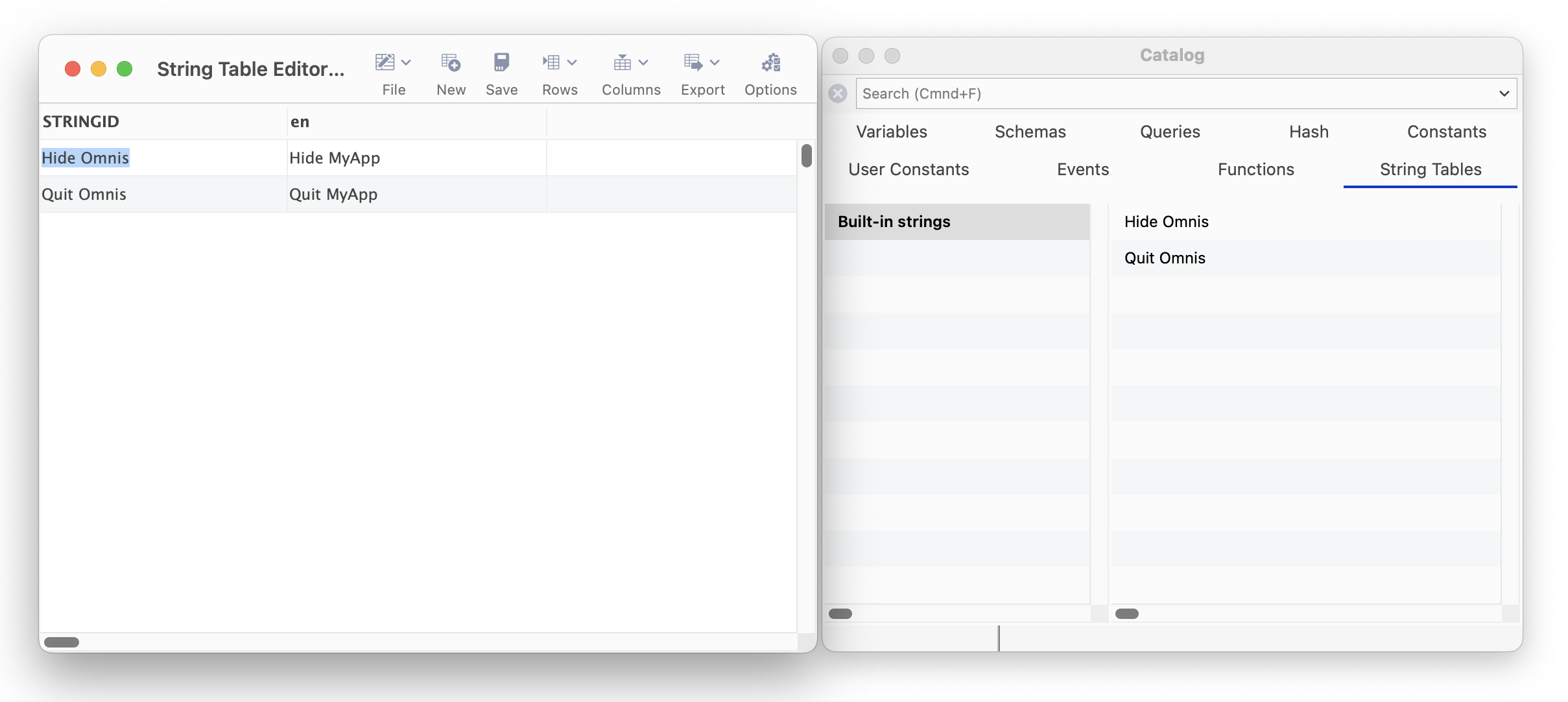Select the String Tables tab
The height and width of the screenshot is (702, 1568).
click(1431, 169)
